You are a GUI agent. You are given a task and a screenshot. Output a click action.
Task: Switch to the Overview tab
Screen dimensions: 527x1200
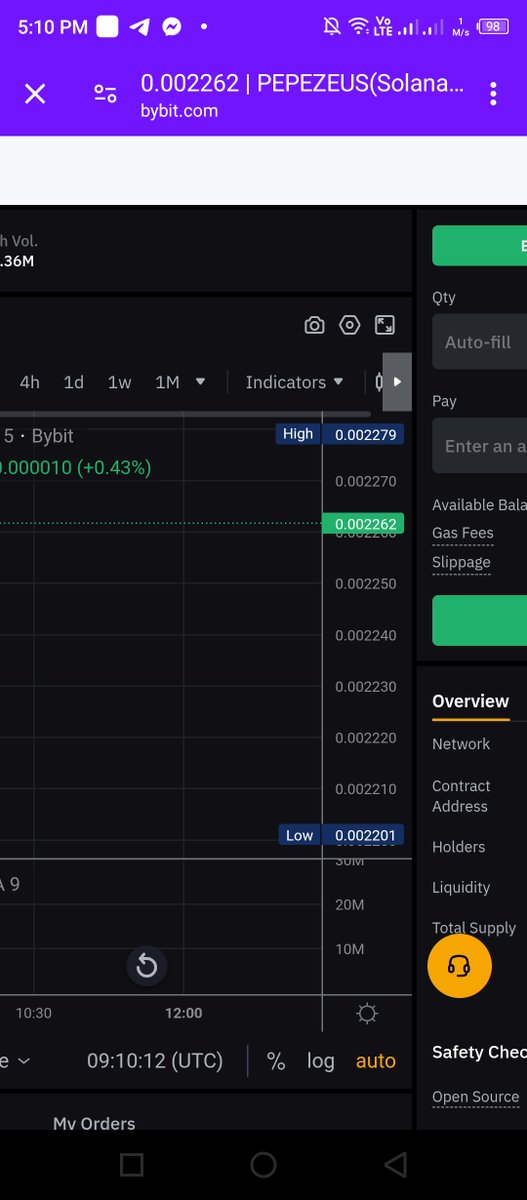click(x=470, y=701)
